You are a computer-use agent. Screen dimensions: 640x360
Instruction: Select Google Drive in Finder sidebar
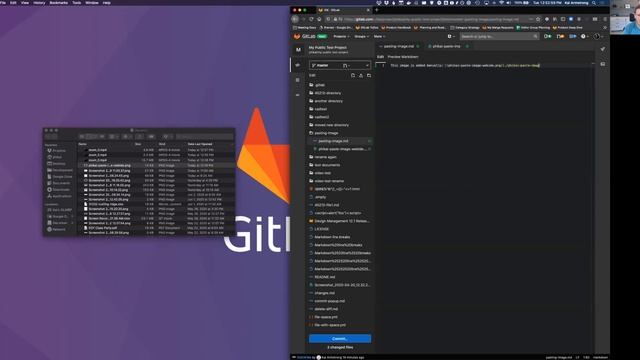click(60, 177)
